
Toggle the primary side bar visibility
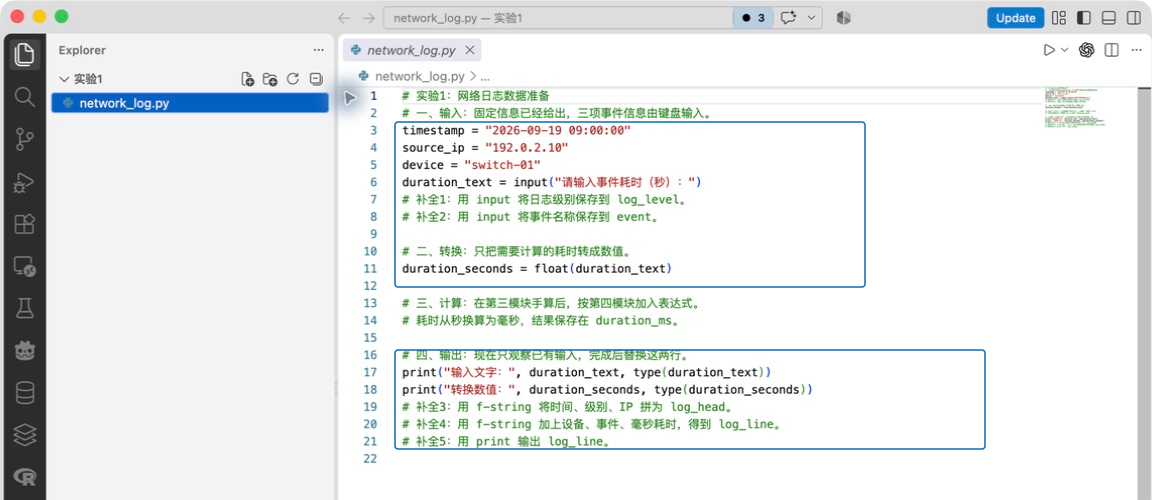(x=1084, y=18)
